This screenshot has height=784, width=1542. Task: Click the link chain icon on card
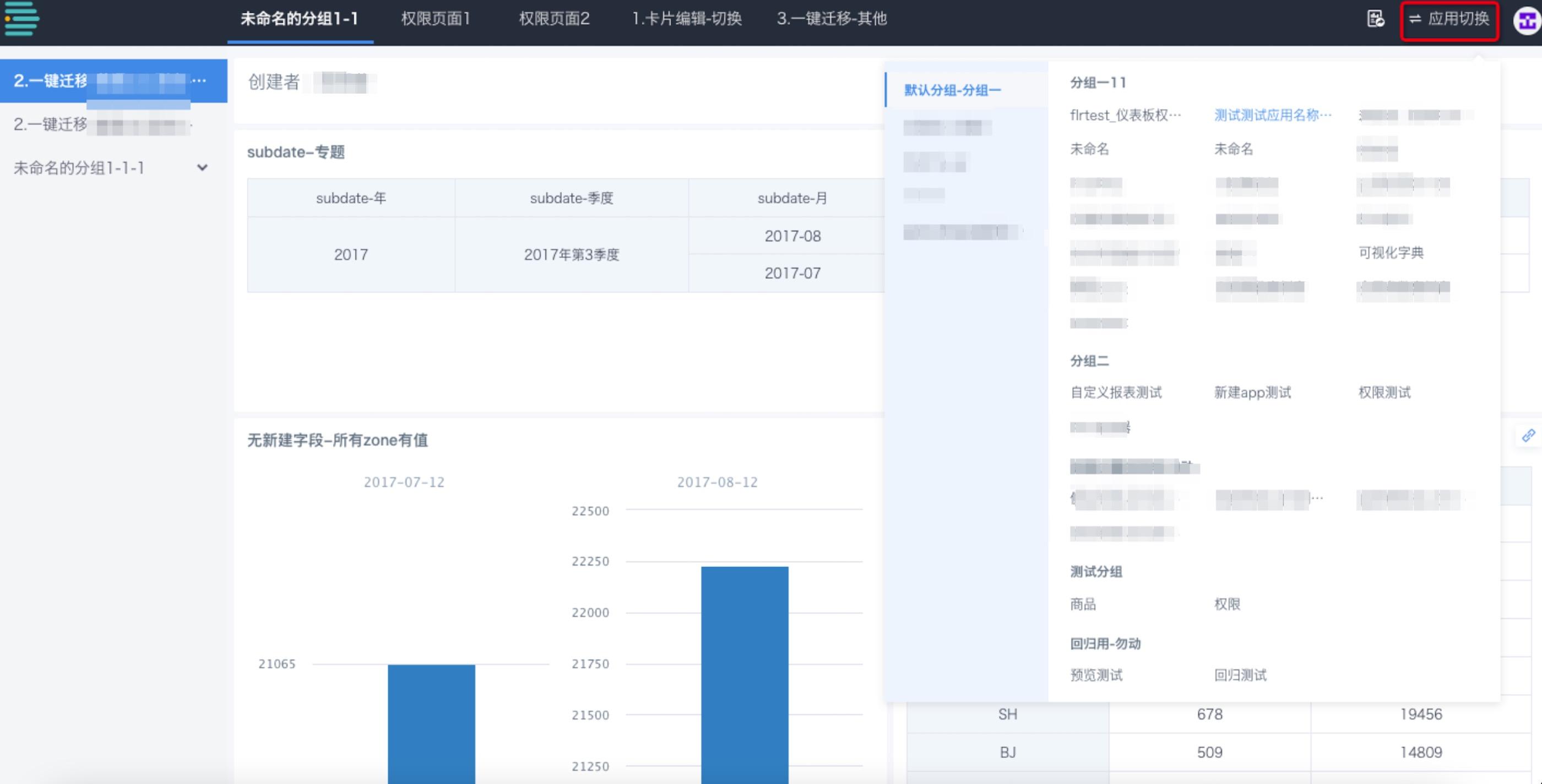point(1528,435)
